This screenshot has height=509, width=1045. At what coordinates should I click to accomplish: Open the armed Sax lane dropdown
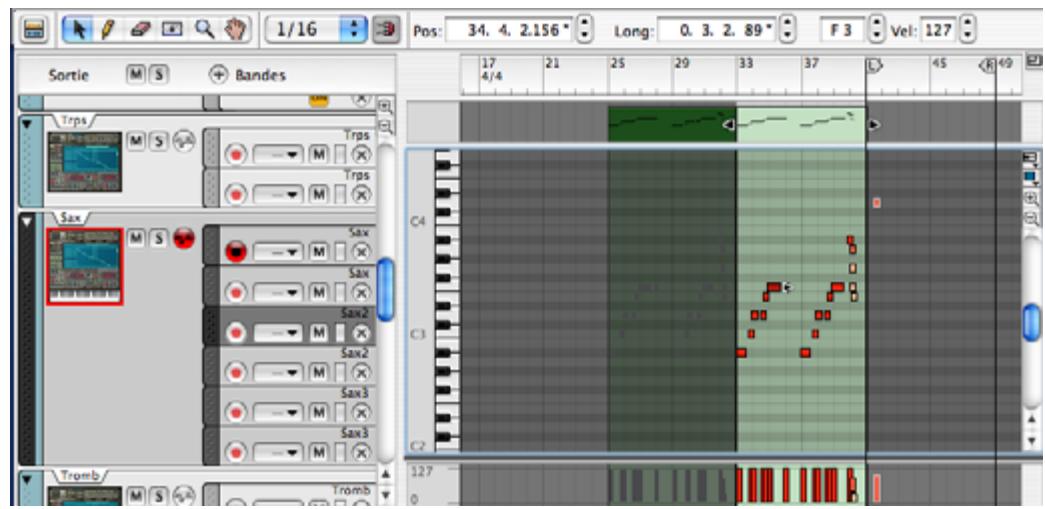(x=278, y=252)
